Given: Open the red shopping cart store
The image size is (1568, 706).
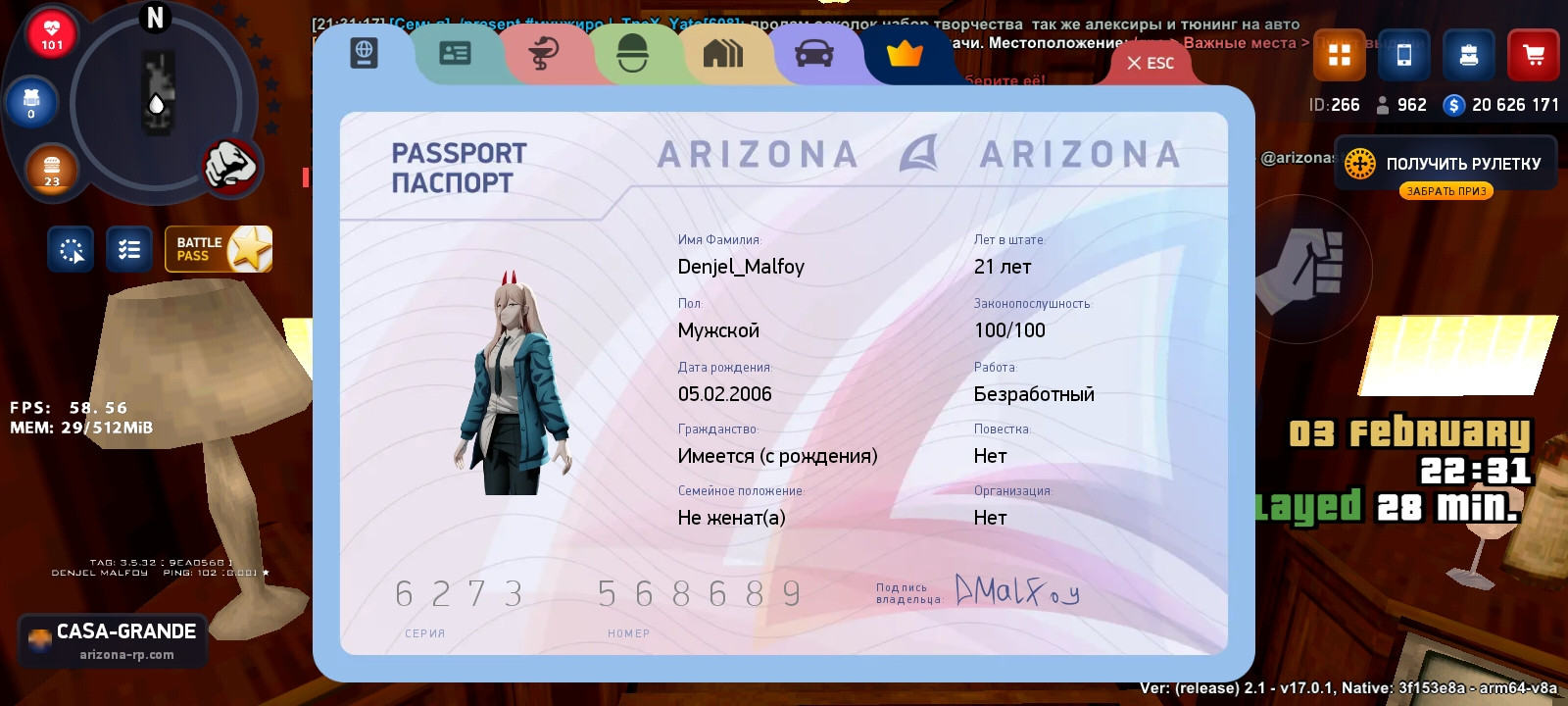Looking at the screenshot, I should coord(1534,55).
